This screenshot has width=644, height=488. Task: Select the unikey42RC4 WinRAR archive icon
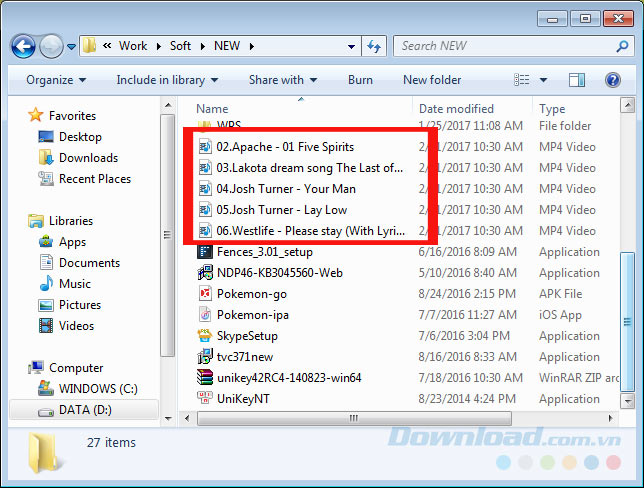(205, 378)
